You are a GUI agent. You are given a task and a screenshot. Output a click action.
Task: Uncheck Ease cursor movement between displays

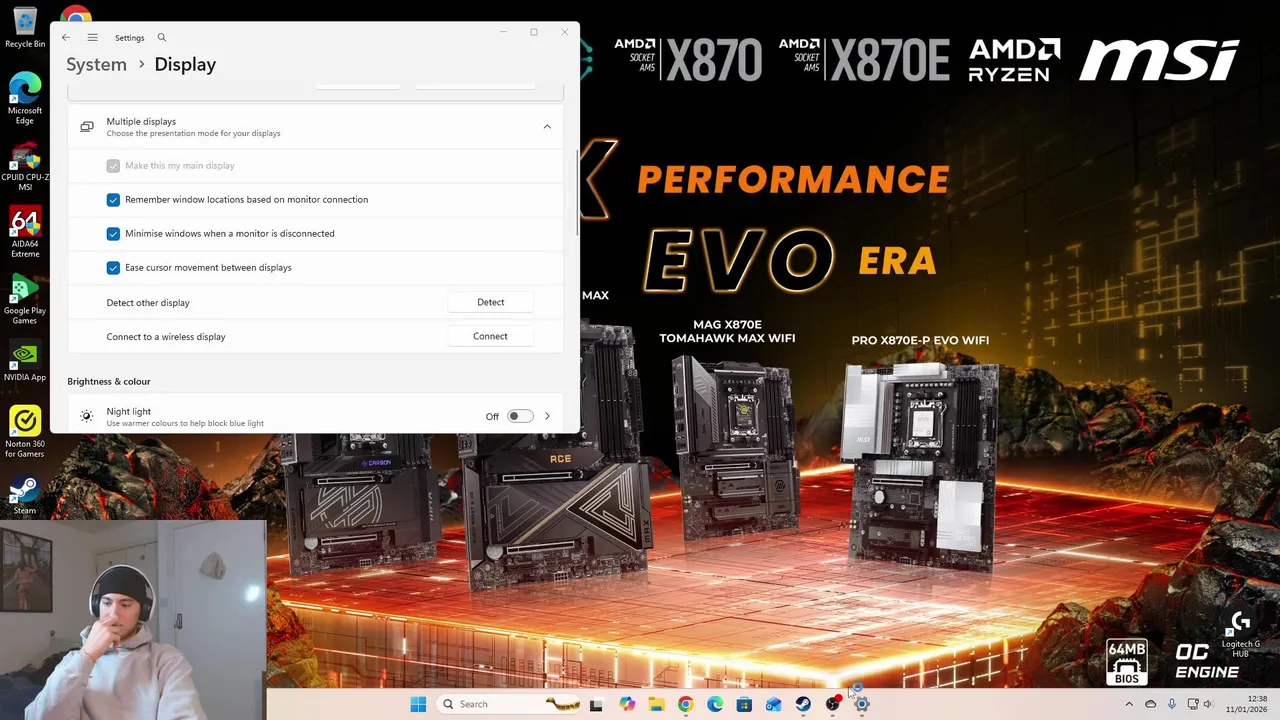pyautogui.click(x=113, y=268)
